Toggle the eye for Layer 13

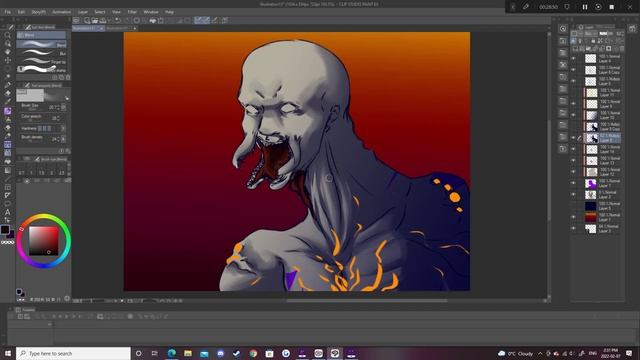573,161
